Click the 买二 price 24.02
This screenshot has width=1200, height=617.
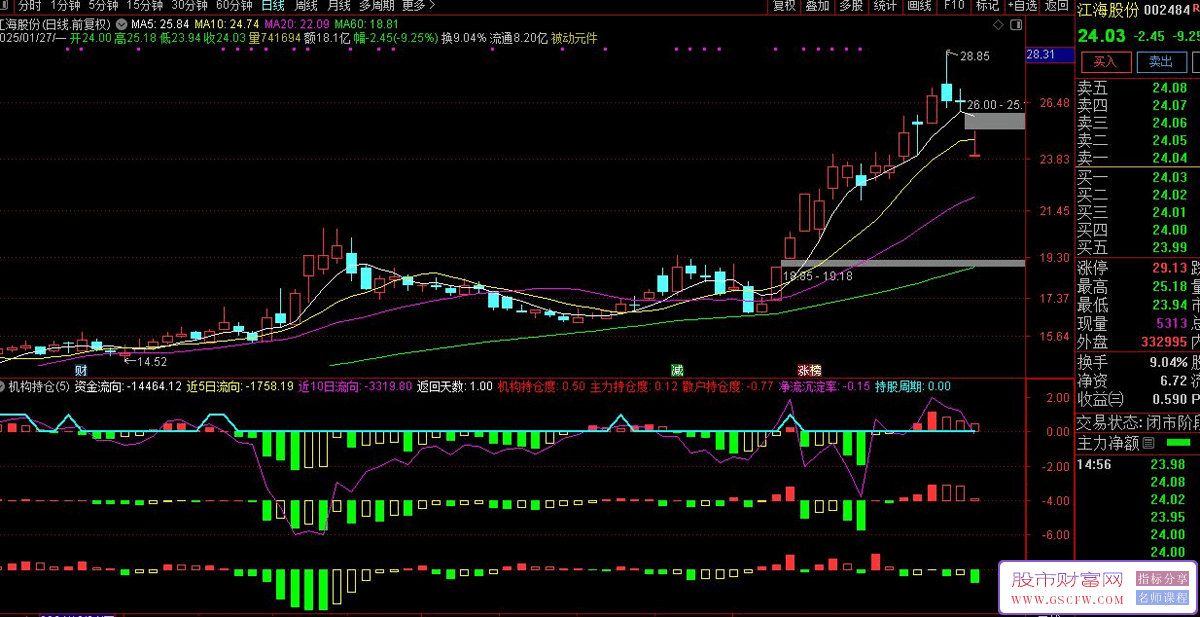(x=1169, y=195)
